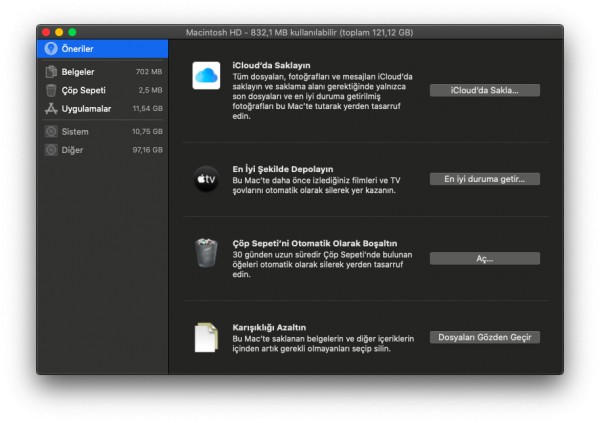Click the 702 MB size value
Viewport: 600px width, 423px height.
(x=149, y=72)
